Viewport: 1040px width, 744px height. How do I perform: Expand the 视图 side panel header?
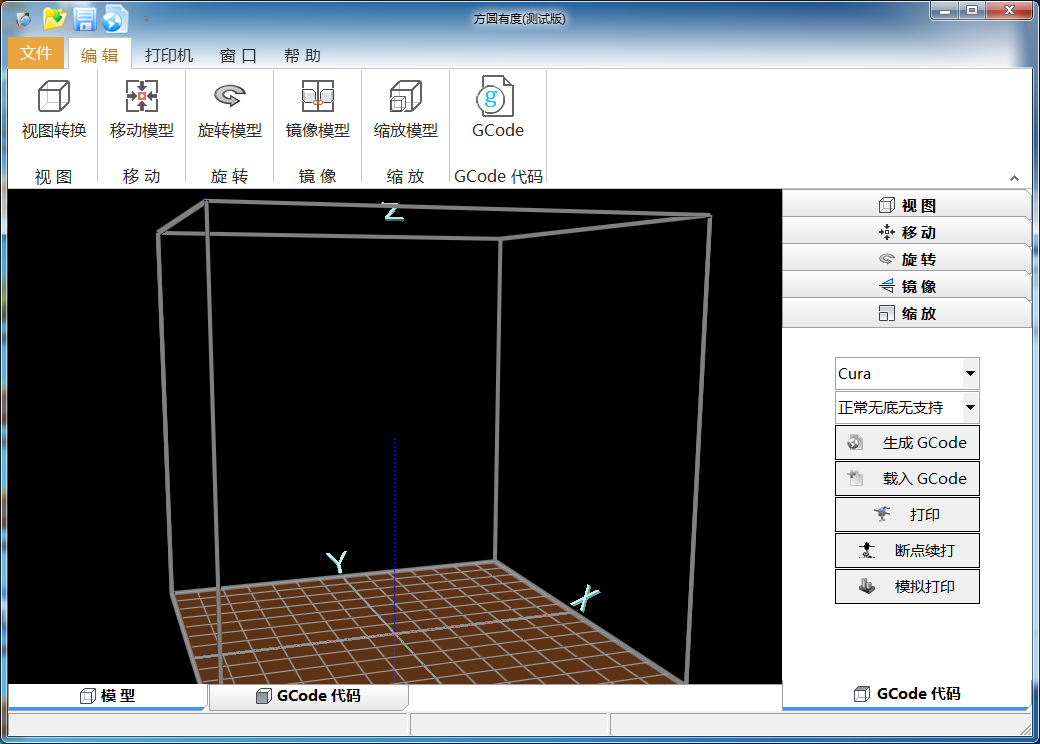pos(907,205)
